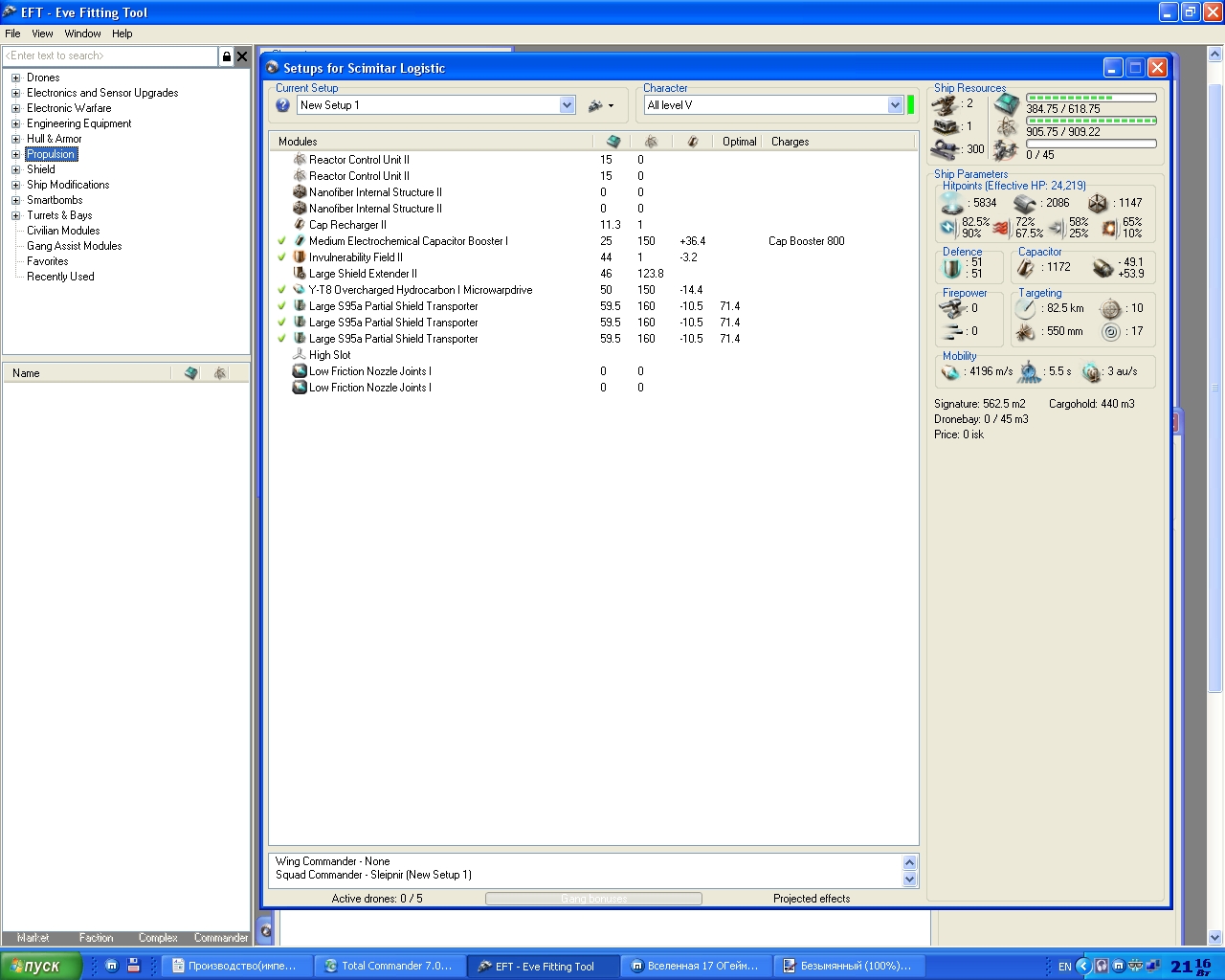Click the scan resolution icon next to 550 mm
This screenshot has height=980, width=1225.
tap(1025, 332)
